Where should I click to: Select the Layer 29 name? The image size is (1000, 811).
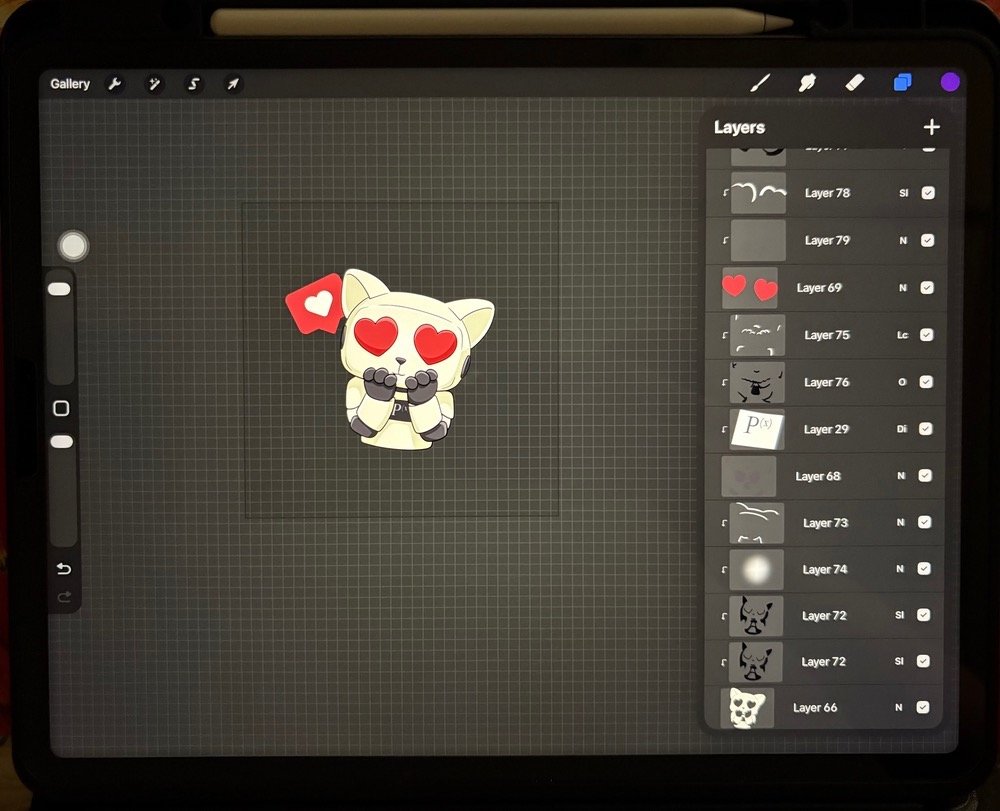point(826,429)
